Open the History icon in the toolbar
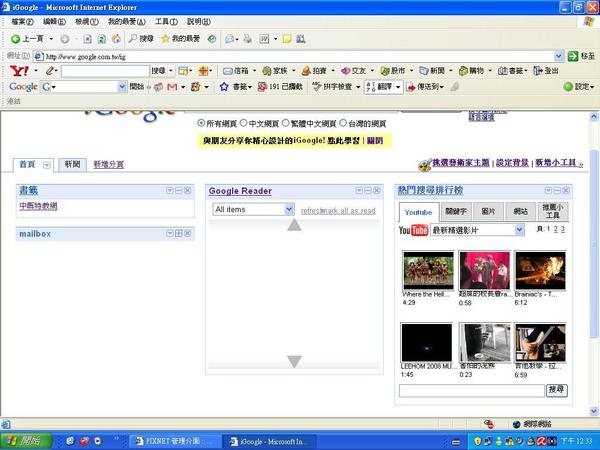The width and height of the screenshot is (600, 450). coord(212,39)
